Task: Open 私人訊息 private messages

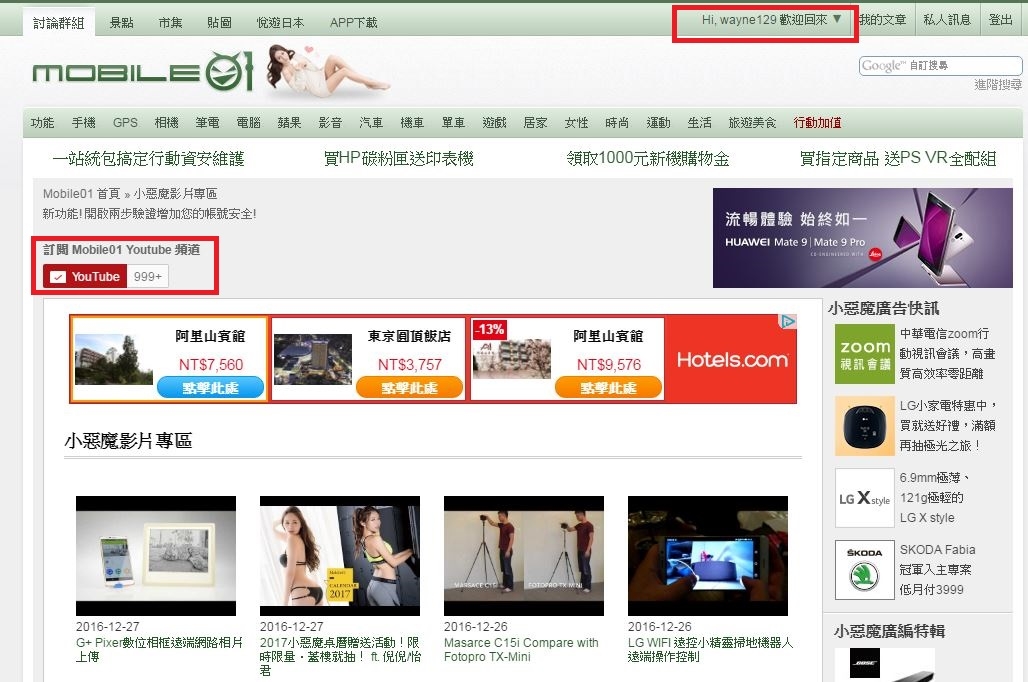Action: pos(947,20)
